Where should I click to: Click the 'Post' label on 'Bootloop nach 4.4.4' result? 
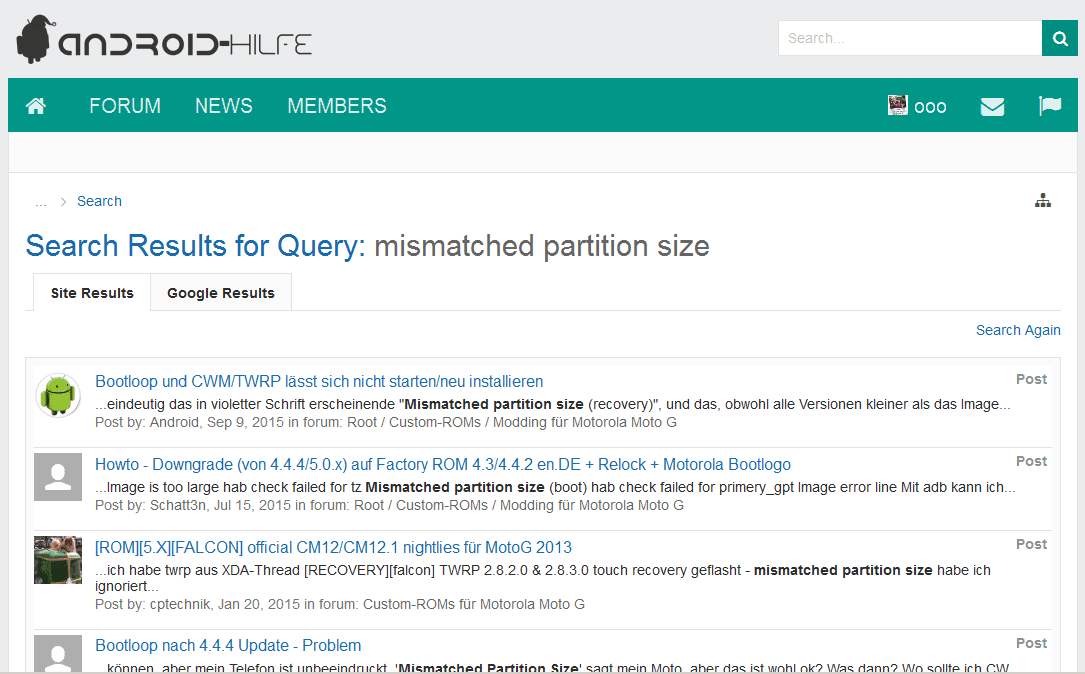pos(1031,644)
